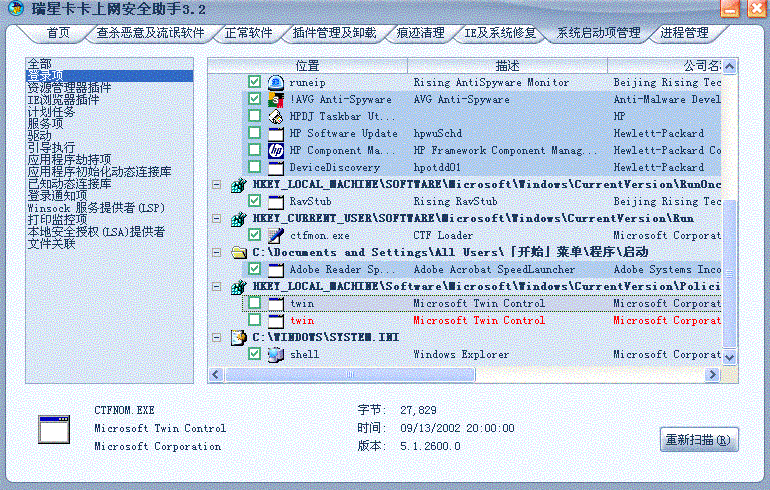Uncheck the AVG Anti-Spyware checkbox
Image resolution: width=770 pixels, height=490 pixels.
254,99
